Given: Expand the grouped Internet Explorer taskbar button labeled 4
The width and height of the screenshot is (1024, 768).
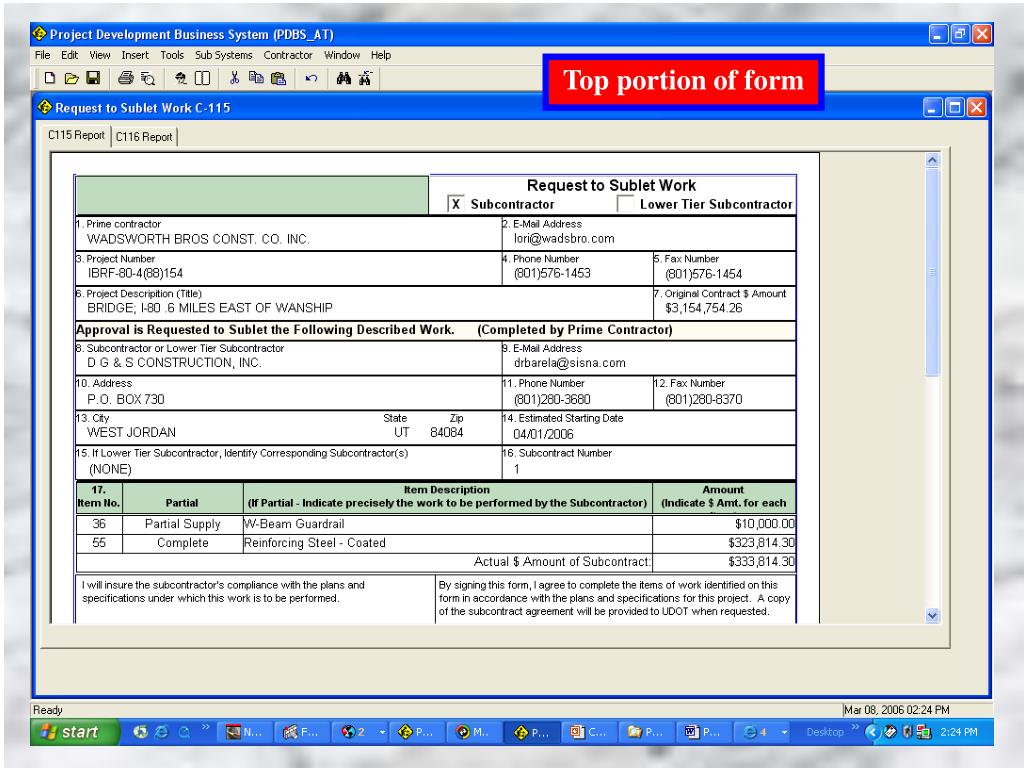Looking at the screenshot, I should coord(764,733).
